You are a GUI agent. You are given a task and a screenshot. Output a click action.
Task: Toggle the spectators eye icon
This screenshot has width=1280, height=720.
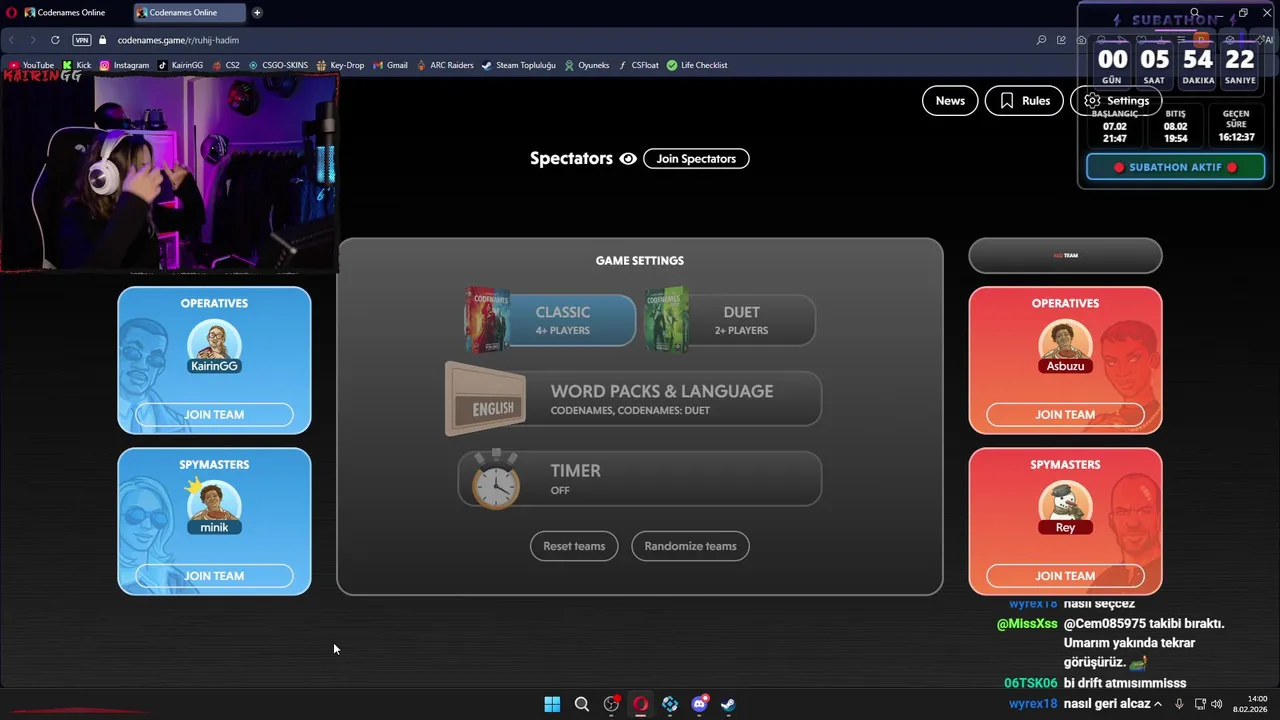pos(628,159)
